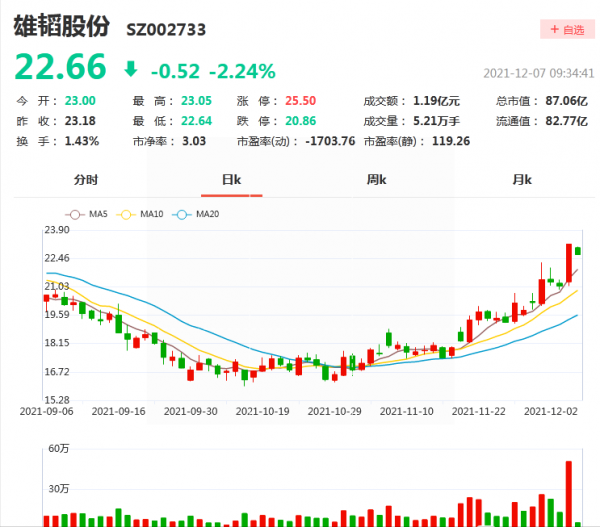Click limit-up price 25.50
Screen dimensions: 600x527
coord(300,101)
